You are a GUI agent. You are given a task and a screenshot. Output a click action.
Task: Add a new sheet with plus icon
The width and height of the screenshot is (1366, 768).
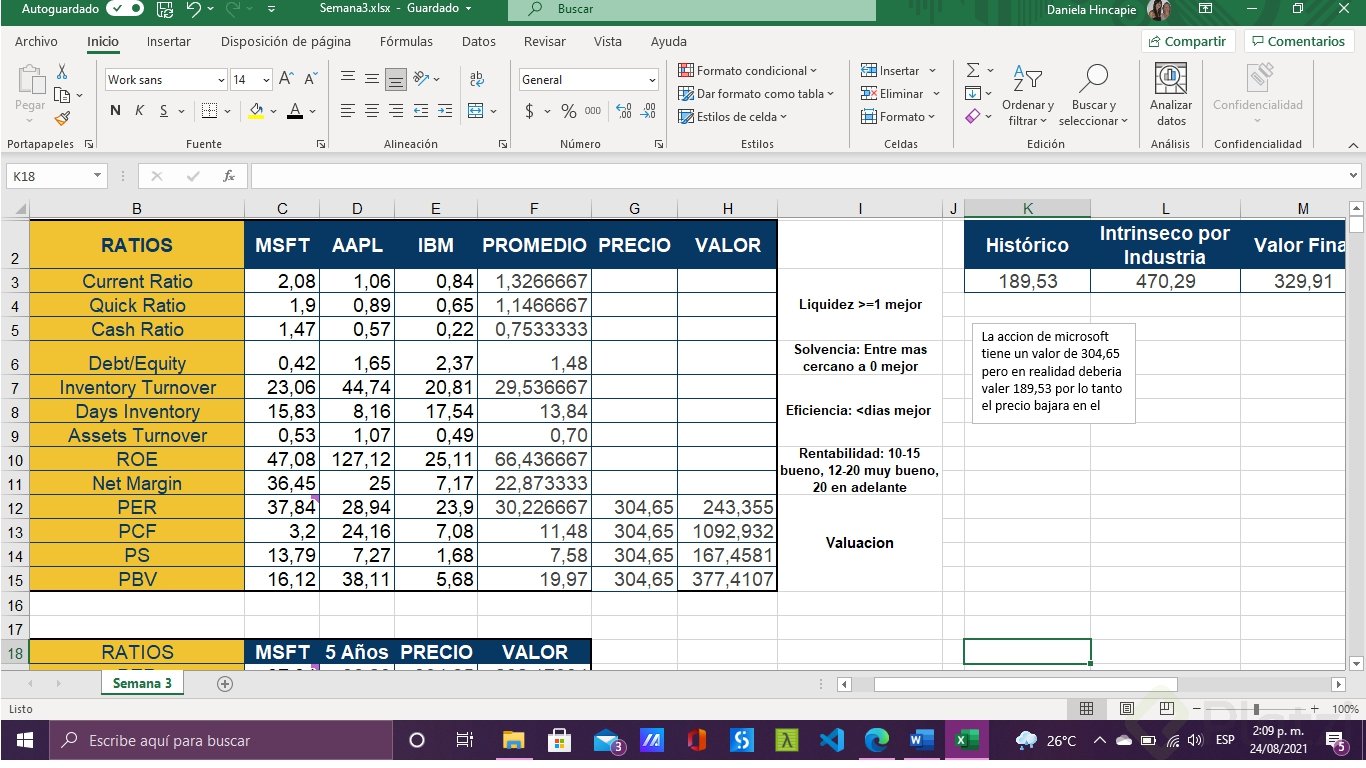[225, 684]
